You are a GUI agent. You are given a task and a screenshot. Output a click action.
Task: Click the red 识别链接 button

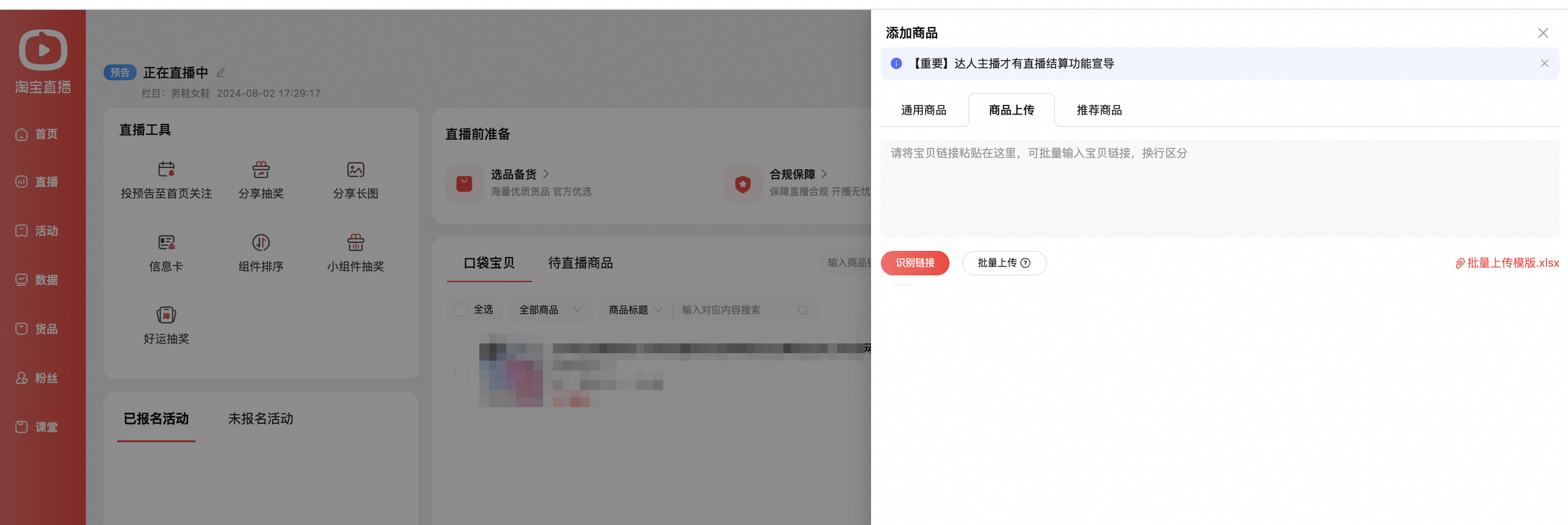click(915, 263)
